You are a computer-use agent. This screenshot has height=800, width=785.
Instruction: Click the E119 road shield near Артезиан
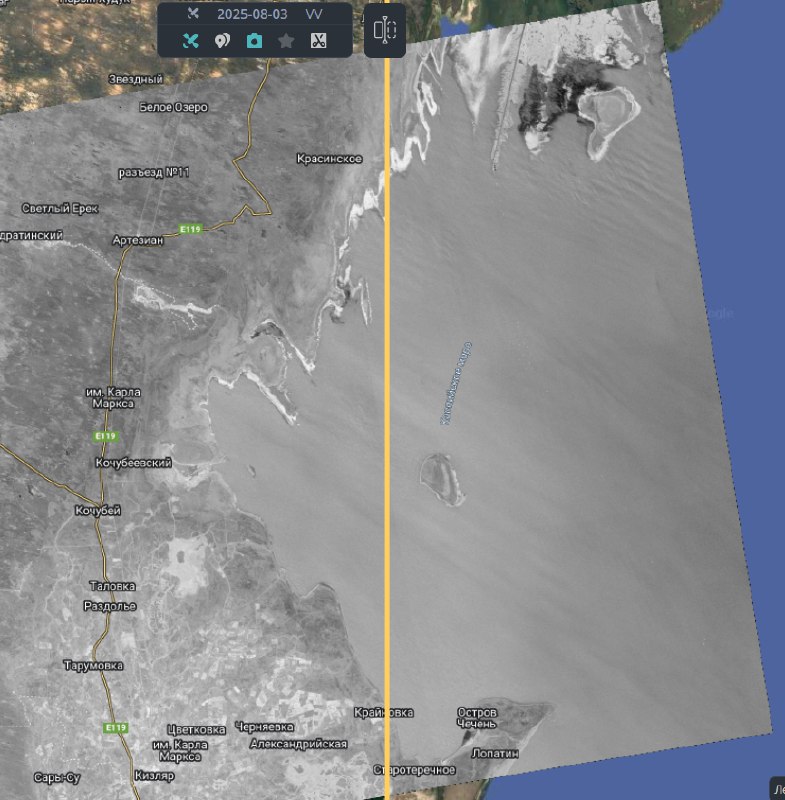pos(190,229)
